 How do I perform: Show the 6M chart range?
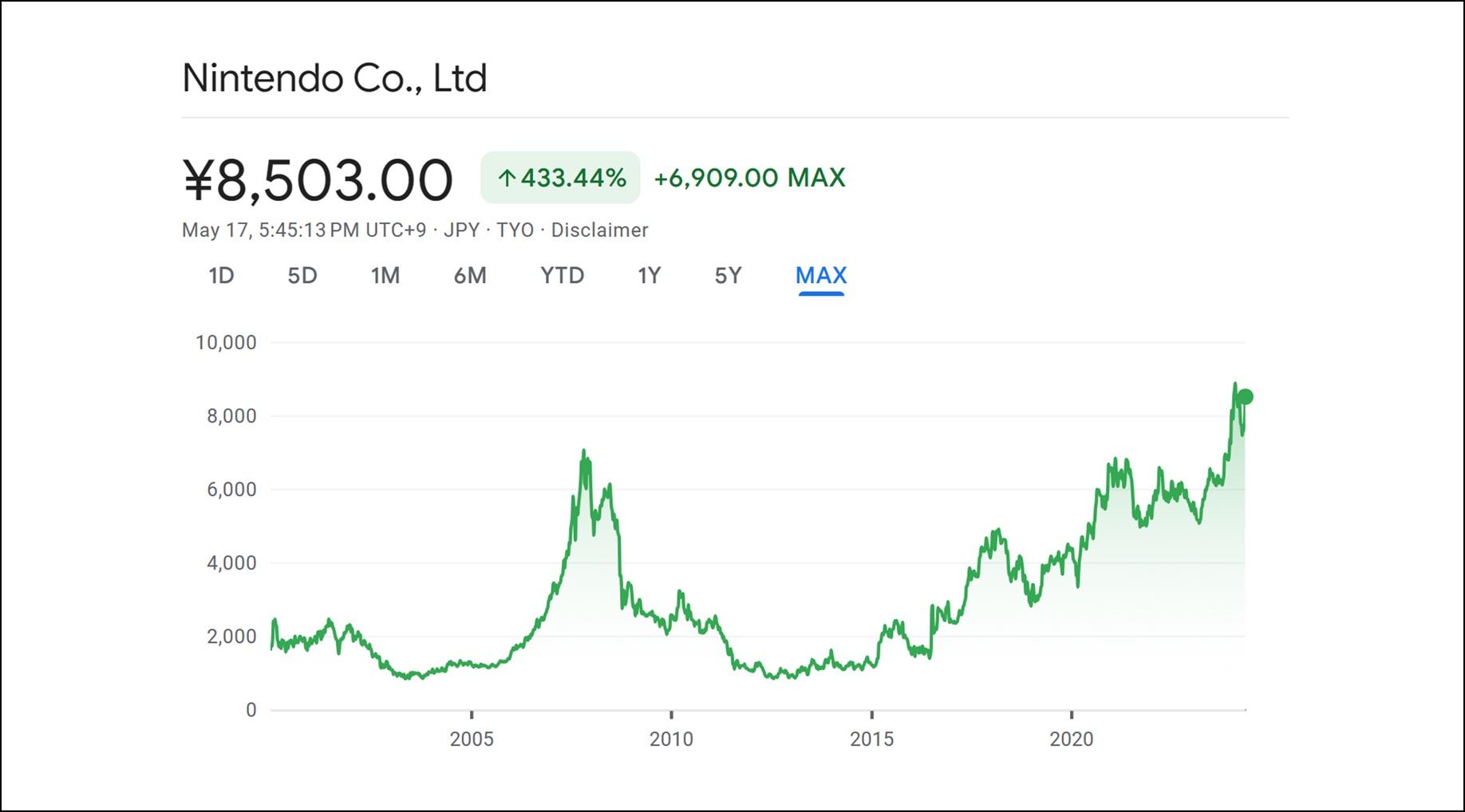pyautogui.click(x=470, y=276)
